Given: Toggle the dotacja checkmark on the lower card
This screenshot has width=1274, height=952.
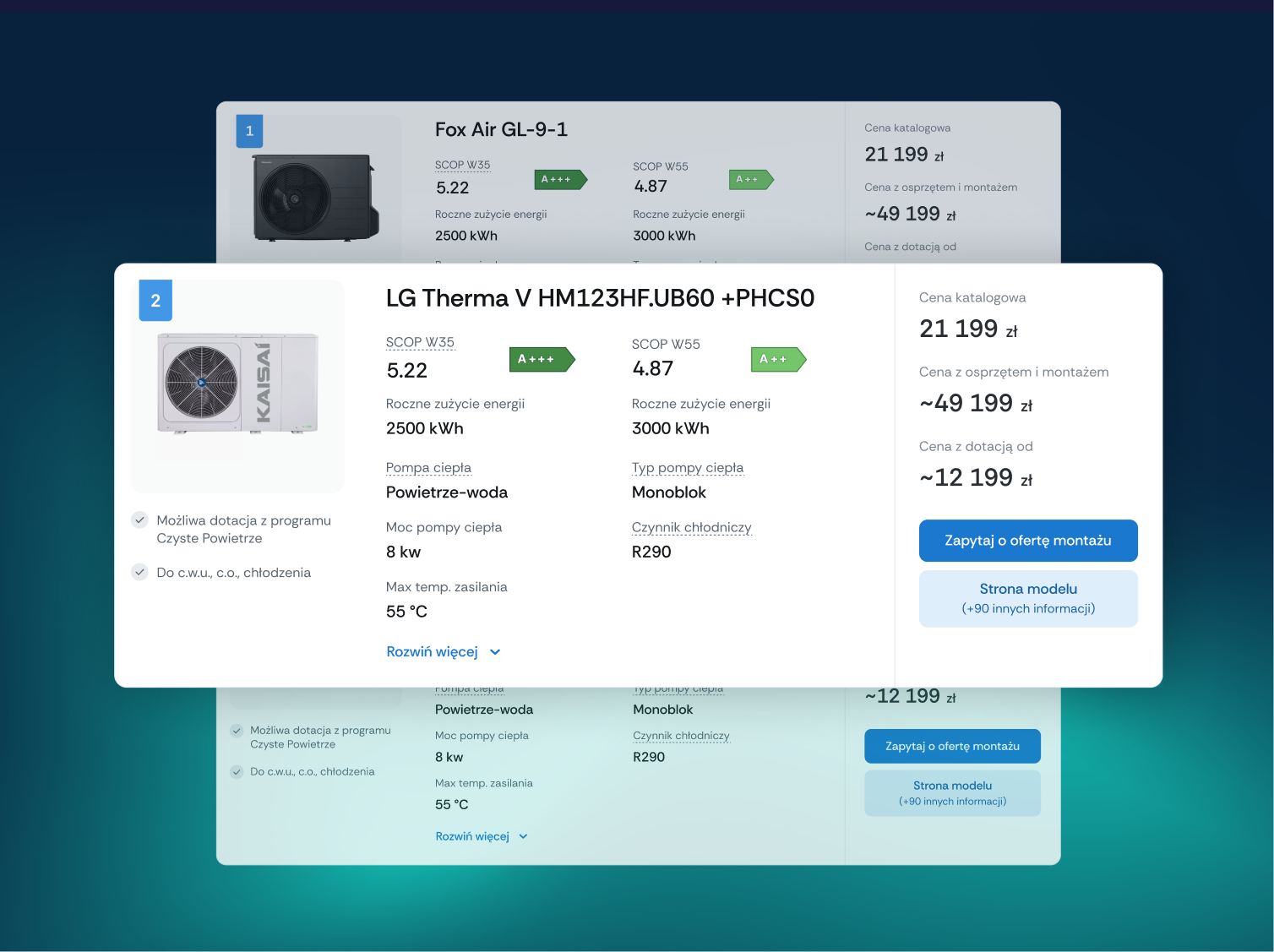Looking at the screenshot, I should coord(237,732).
